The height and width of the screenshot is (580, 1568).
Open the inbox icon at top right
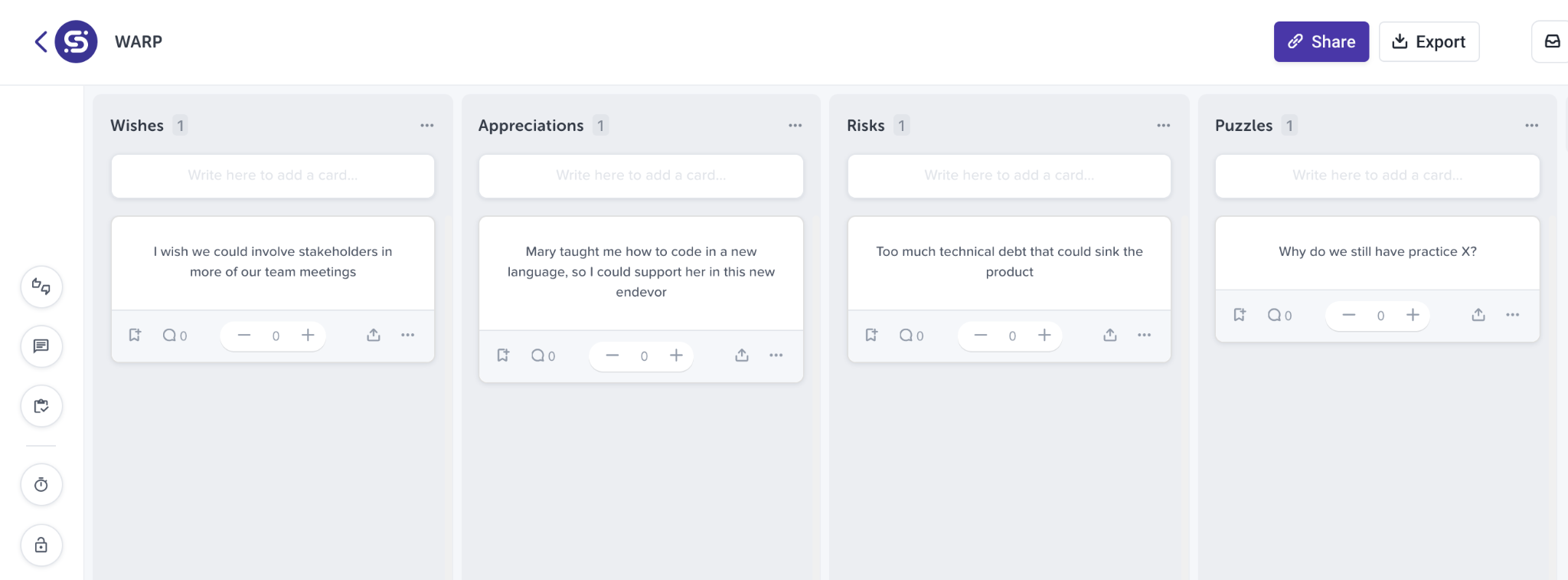[1552, 41]
